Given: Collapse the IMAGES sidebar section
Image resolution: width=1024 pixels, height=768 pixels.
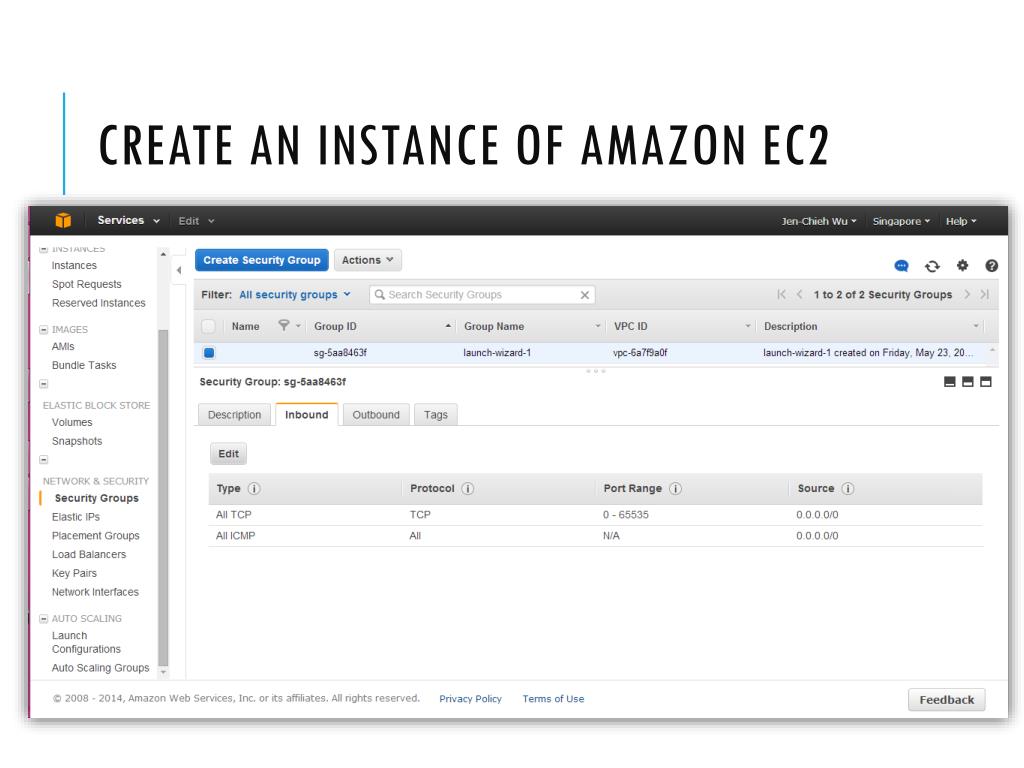Looking at the screenshot, I should [x=44, y=330].
